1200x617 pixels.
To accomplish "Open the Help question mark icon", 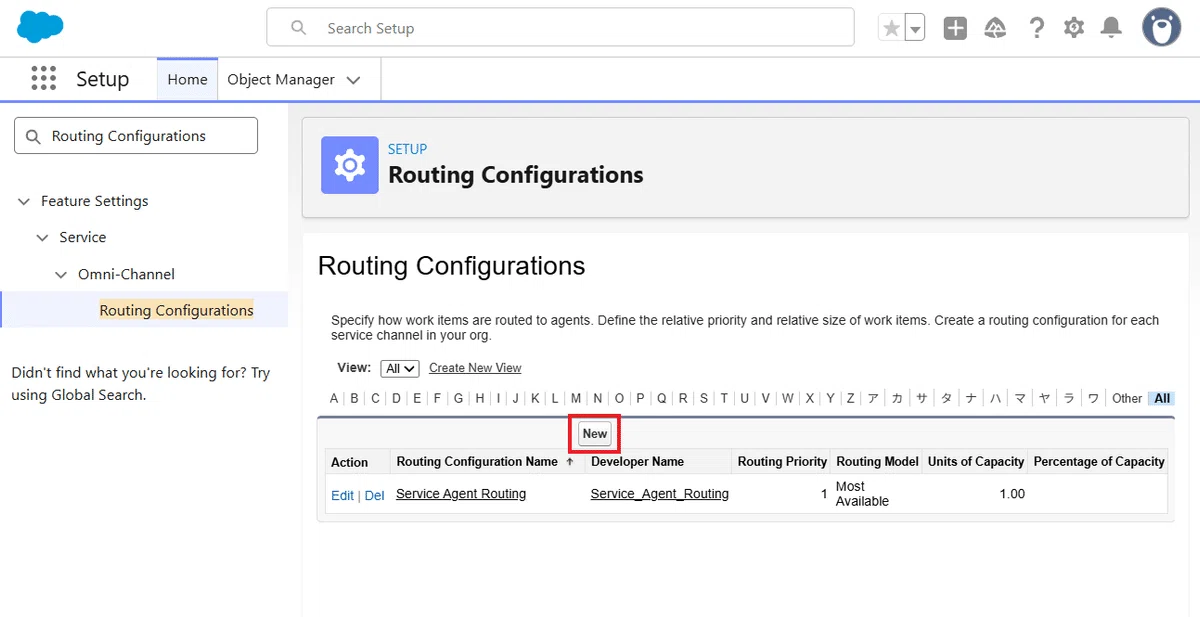I will [1037, 28].
